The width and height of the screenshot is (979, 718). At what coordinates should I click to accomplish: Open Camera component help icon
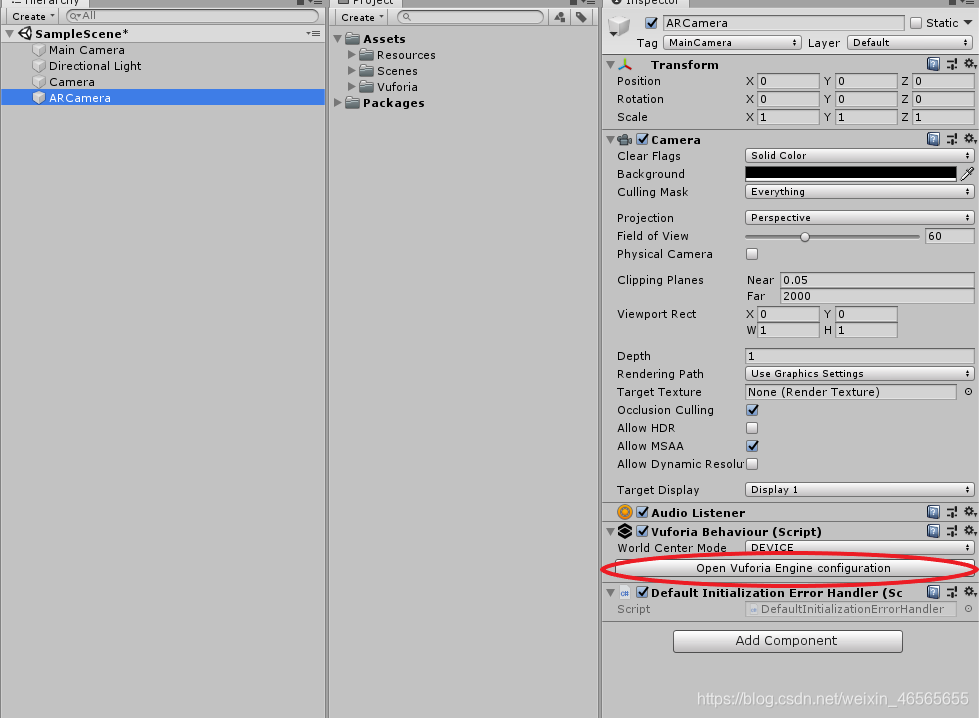click(933, 139)
